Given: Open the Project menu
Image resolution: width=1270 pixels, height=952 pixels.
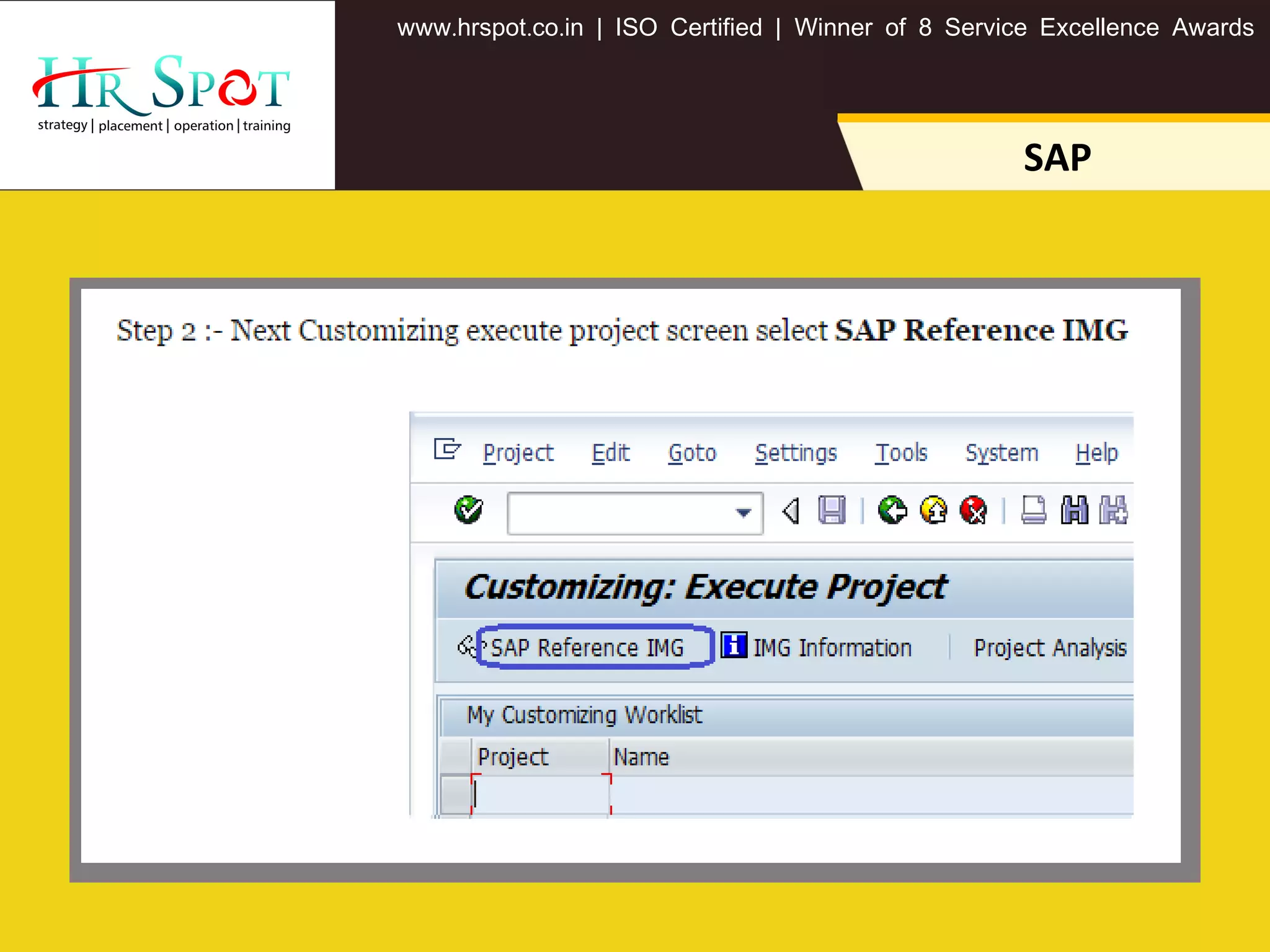Looking at the screenshot, I should click(518, 453).
